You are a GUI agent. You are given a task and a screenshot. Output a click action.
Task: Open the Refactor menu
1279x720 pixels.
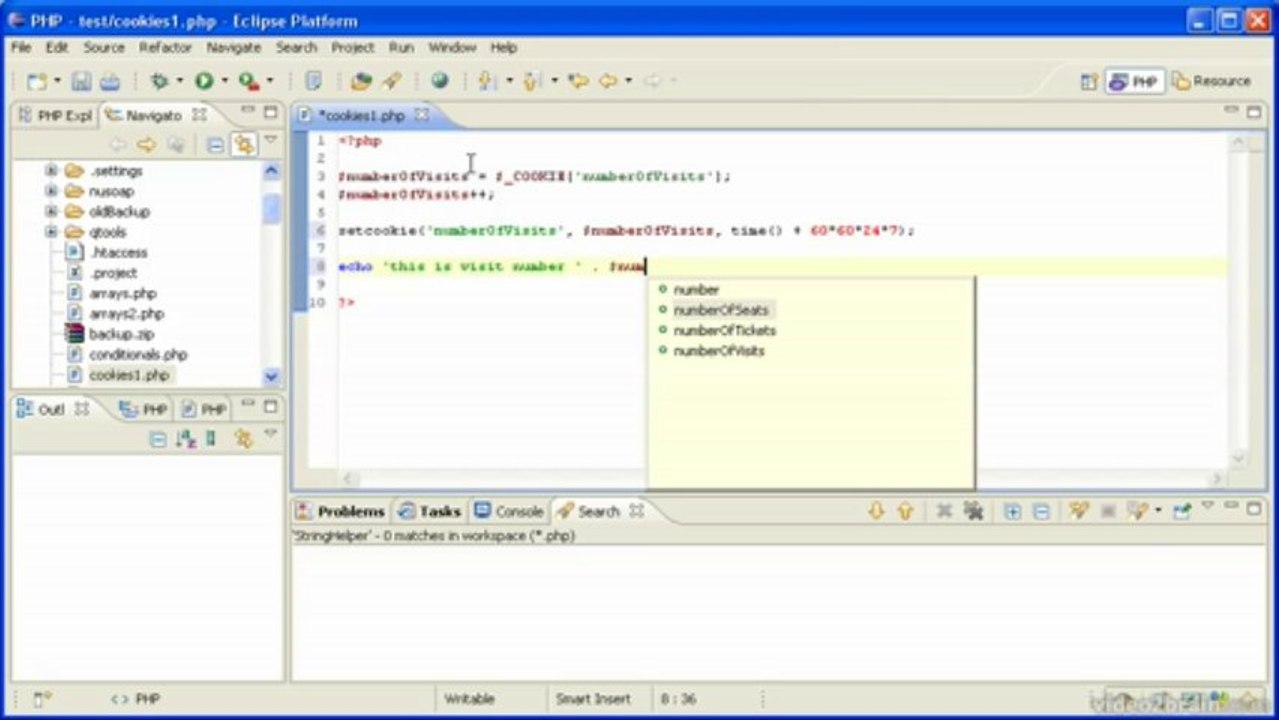165,47
